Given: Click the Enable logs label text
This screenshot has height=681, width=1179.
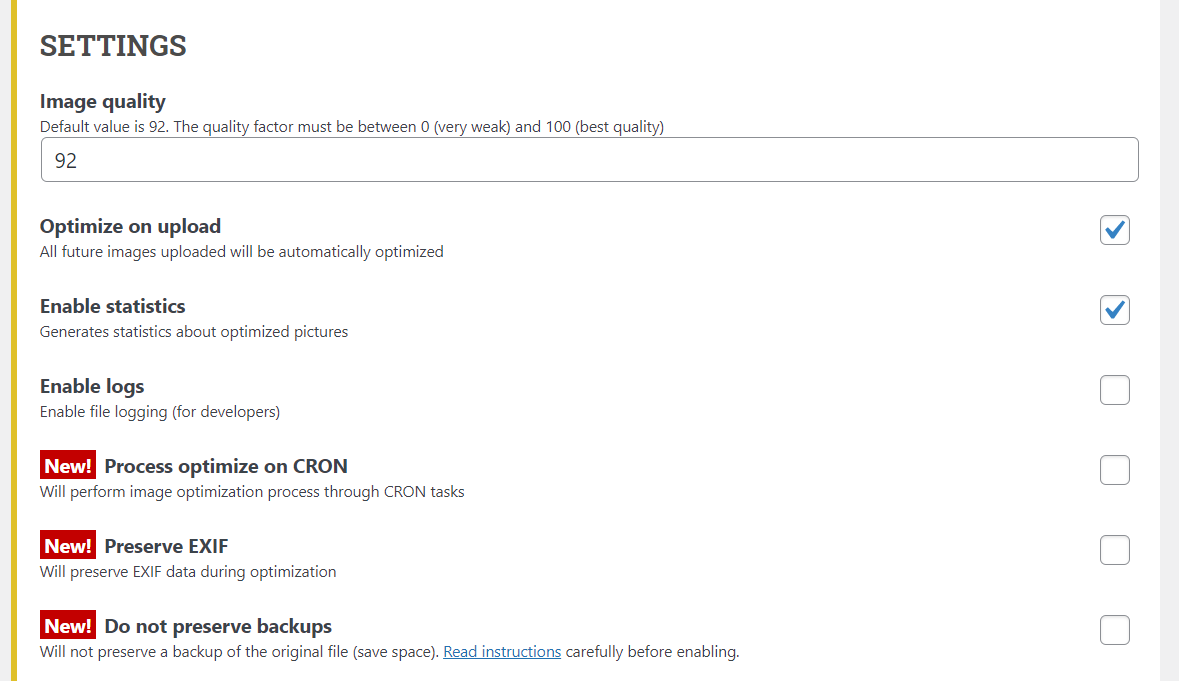Looking at the screenshot, I should [92, 386].
